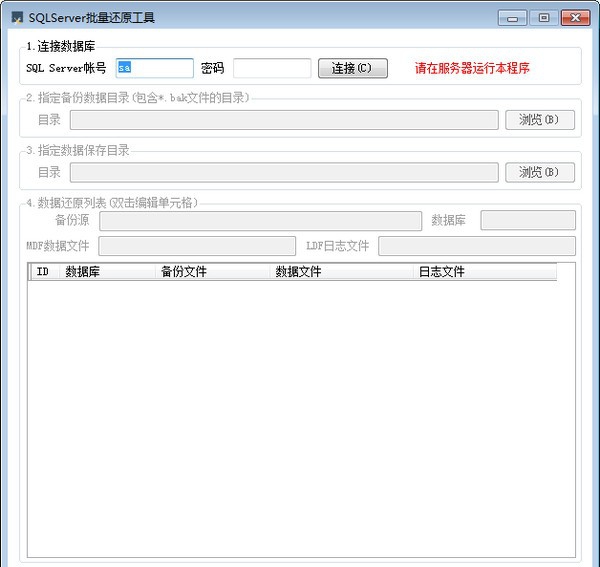Click the SQLServer app icon in title bar
This screenshot has height=567, width=600.
17,18
